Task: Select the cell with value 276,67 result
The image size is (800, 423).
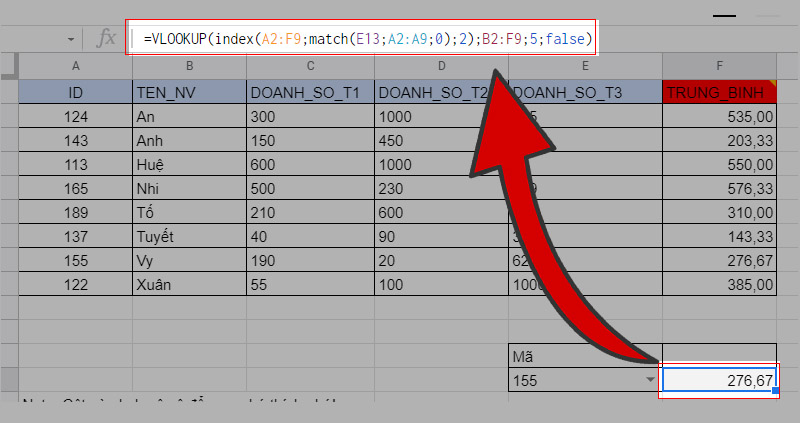Action: (x=719, y=380)
